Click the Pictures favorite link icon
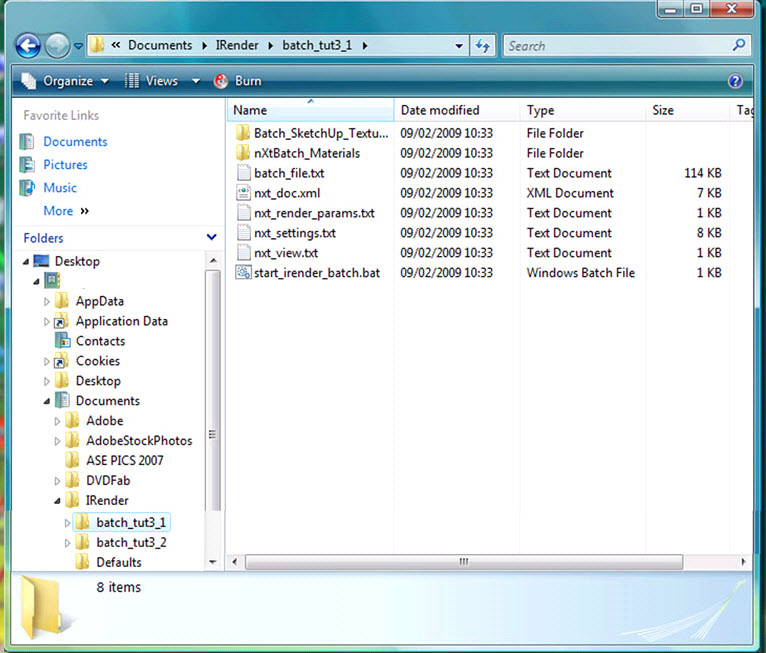Viewport: 766px width, 653px height. pyautogui.click(x=28, y=165)
